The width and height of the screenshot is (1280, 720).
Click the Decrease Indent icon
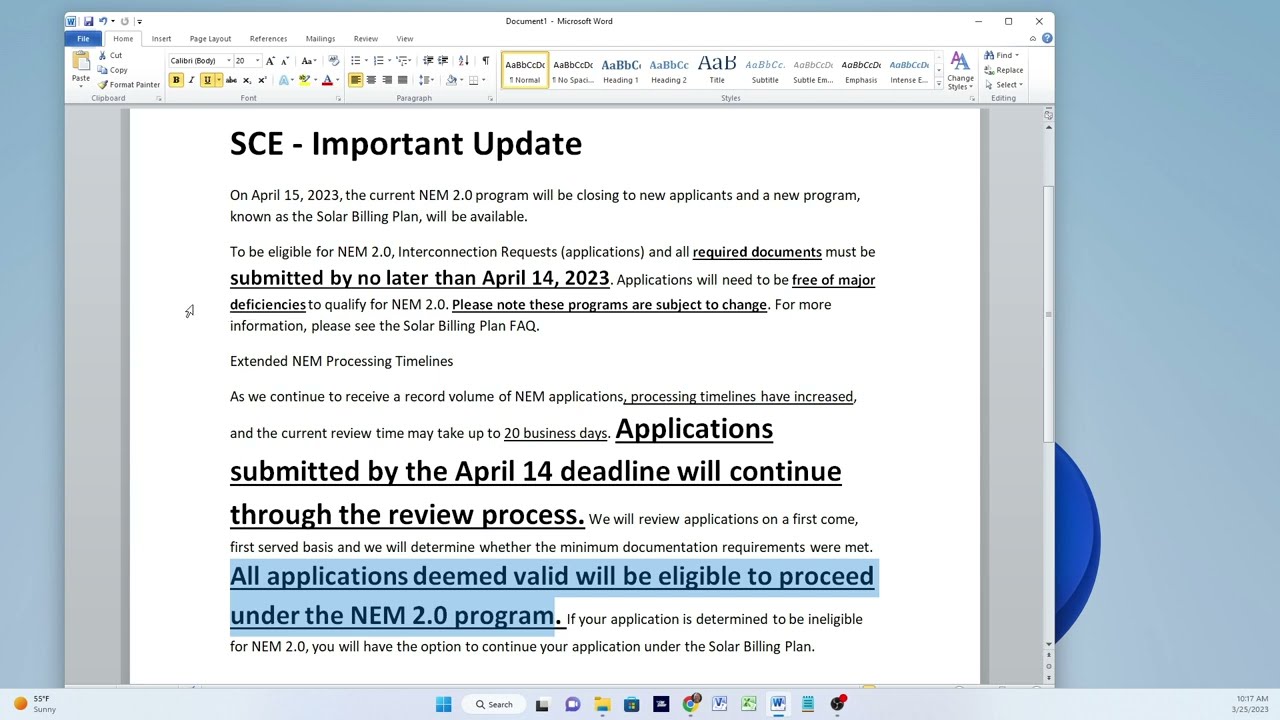428,61
